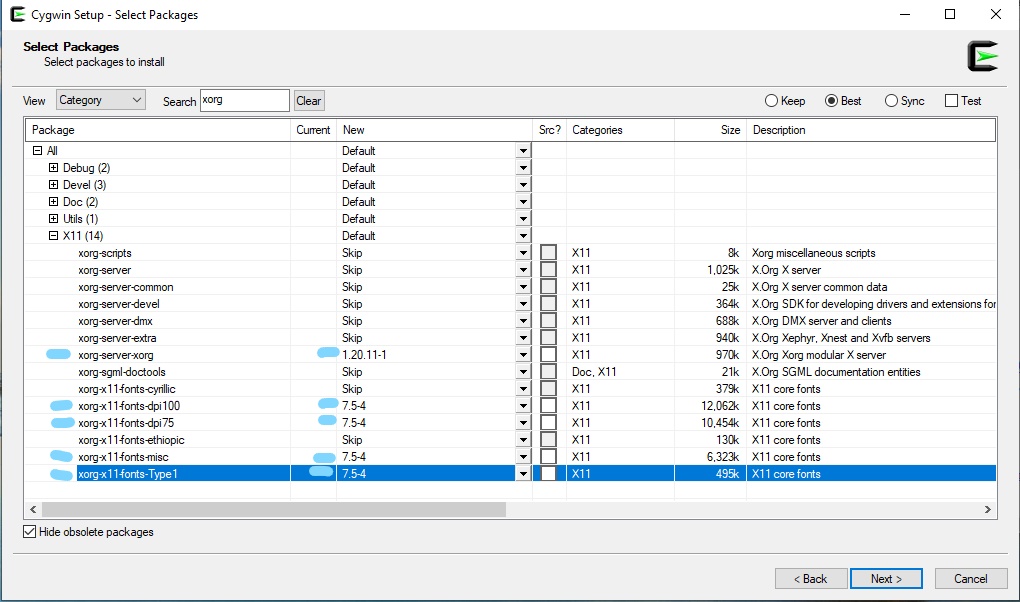Select the xorg-server-common package
Image resolution: width=1020 pixels, height=602 pixels.
(511, 286)
